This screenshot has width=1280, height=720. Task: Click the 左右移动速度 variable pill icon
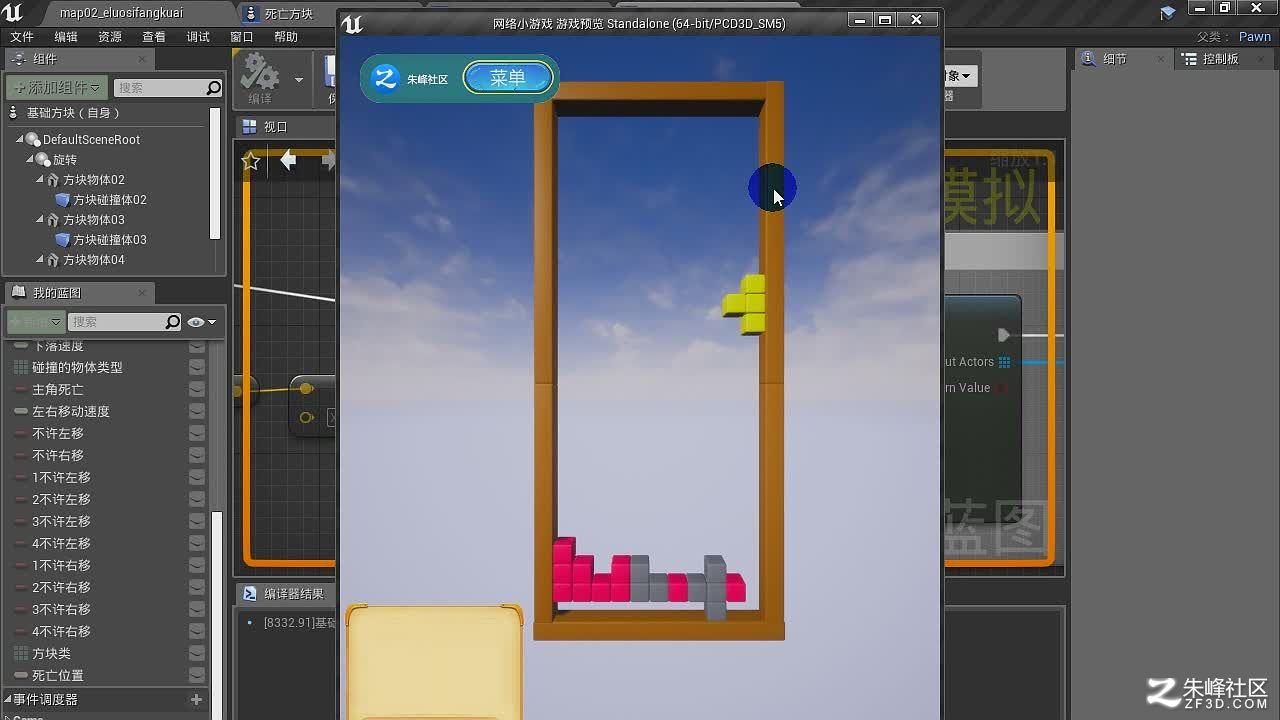(x=21, y=411)
